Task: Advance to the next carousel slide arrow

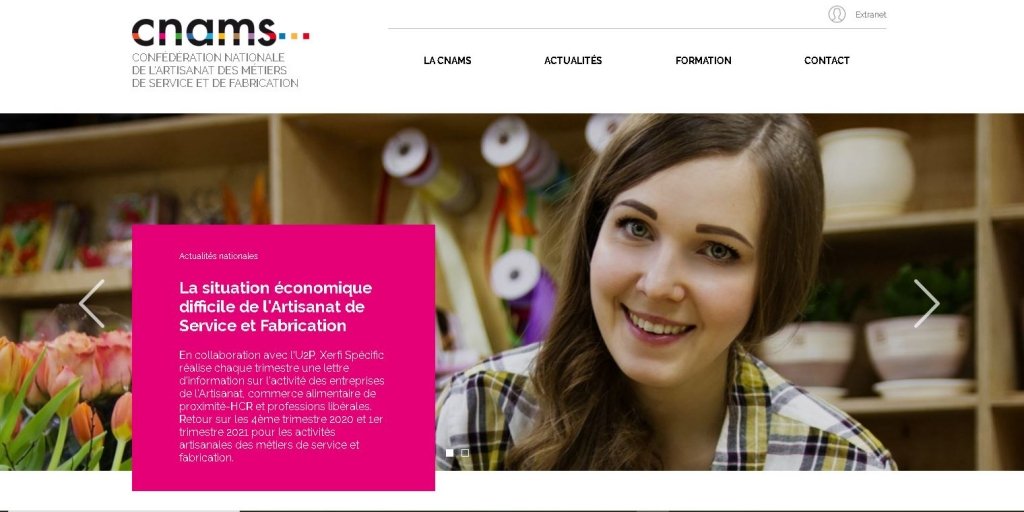Action: pyautogui.click(x=926, y=304)
